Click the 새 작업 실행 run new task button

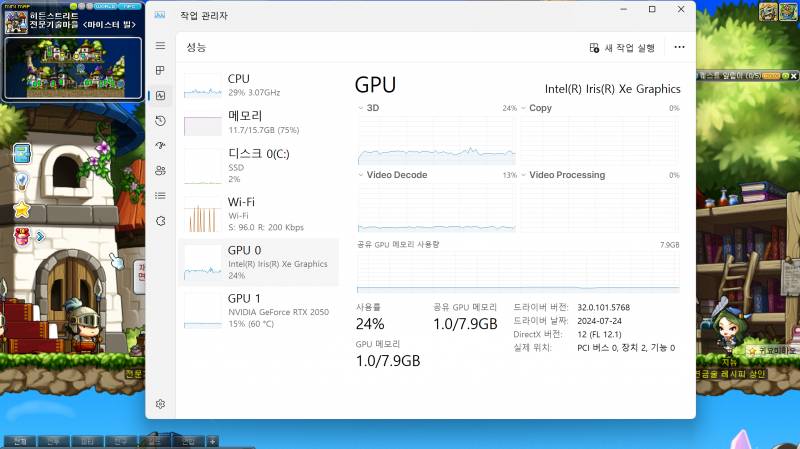[622, 47]
